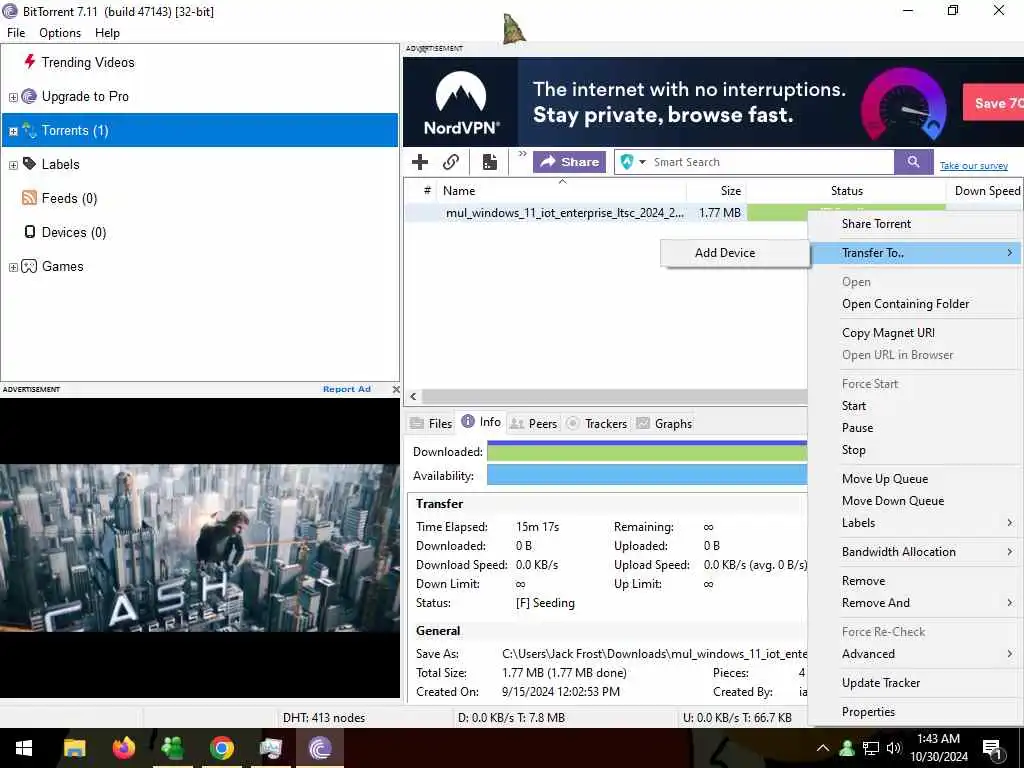Click the Downloaded progress bar

647,451
